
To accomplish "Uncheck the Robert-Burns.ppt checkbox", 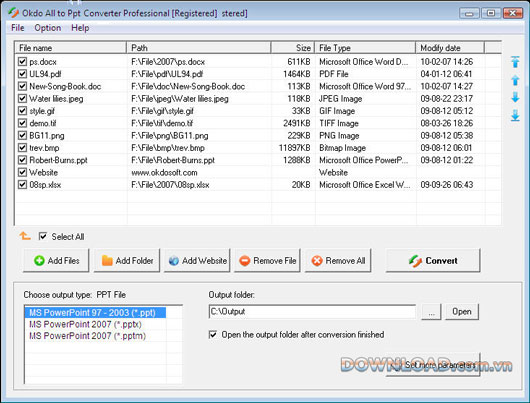I will (22, 160).
